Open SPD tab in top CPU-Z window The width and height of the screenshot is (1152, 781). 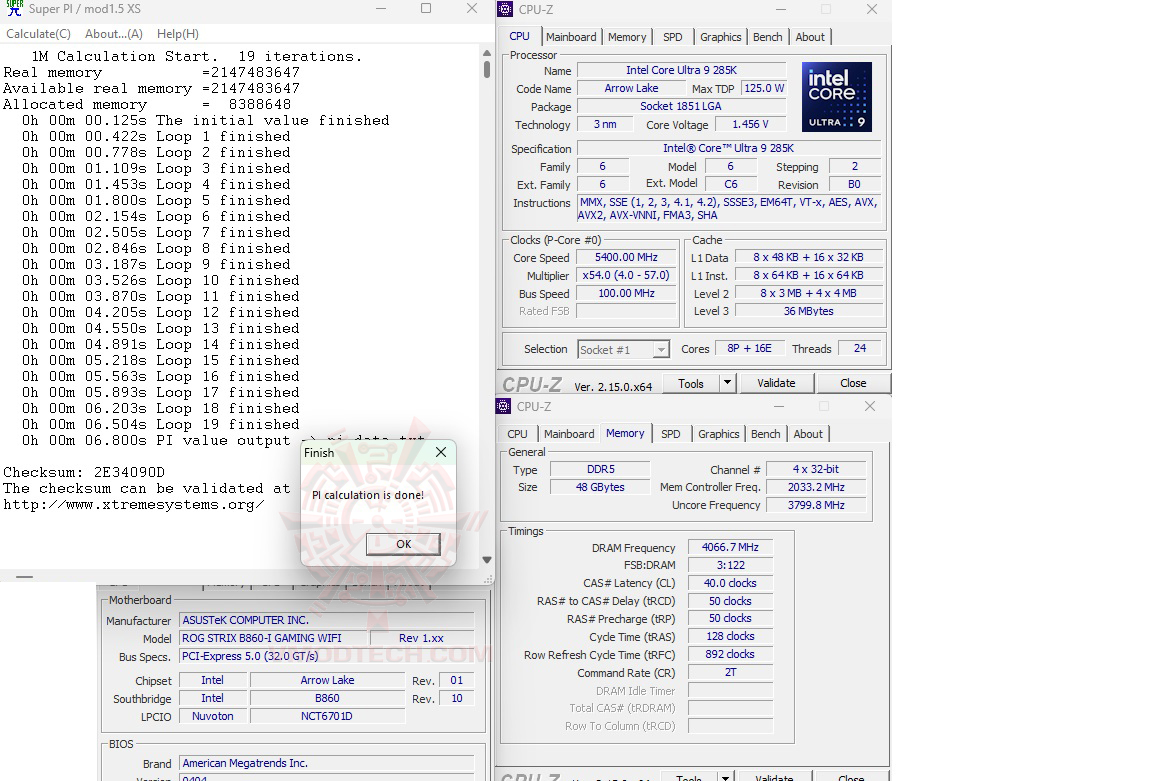[672, 37]
